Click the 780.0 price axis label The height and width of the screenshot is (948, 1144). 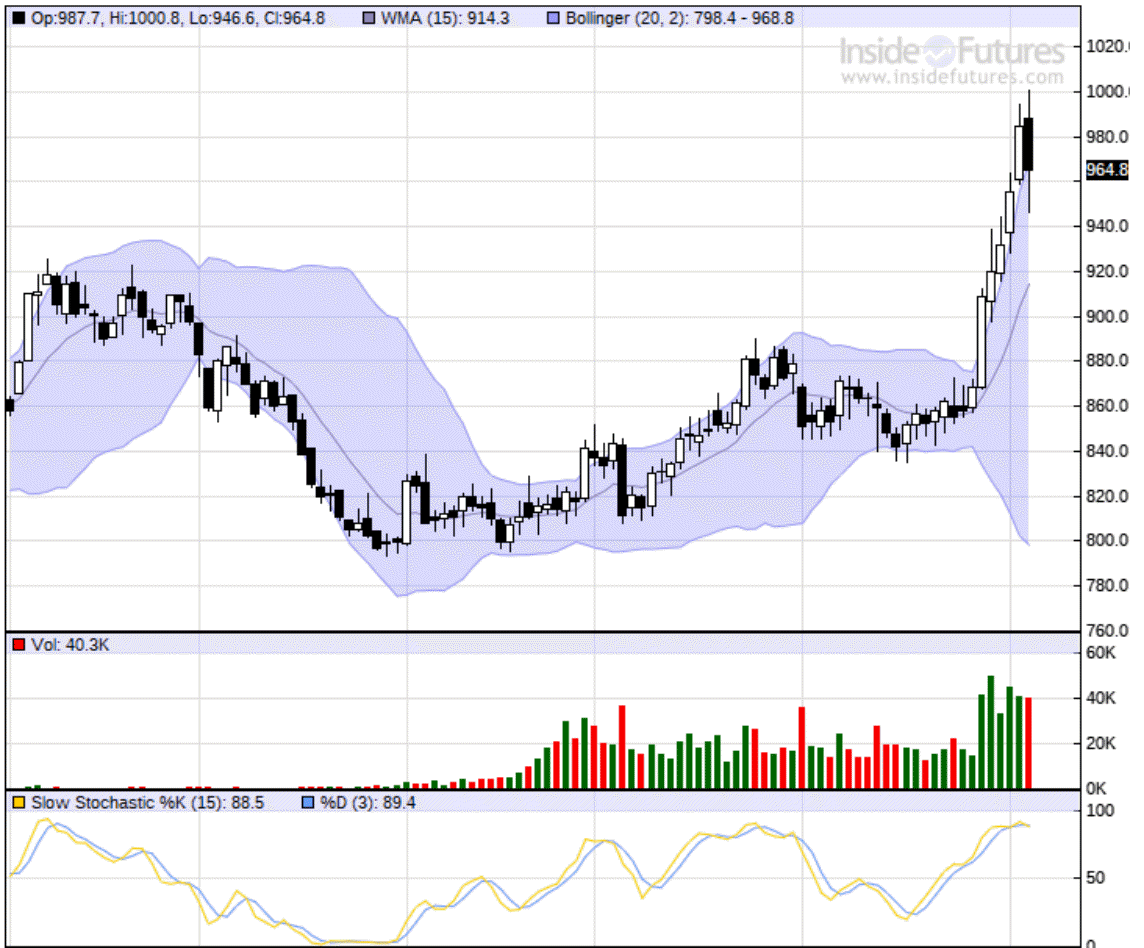1108,585
